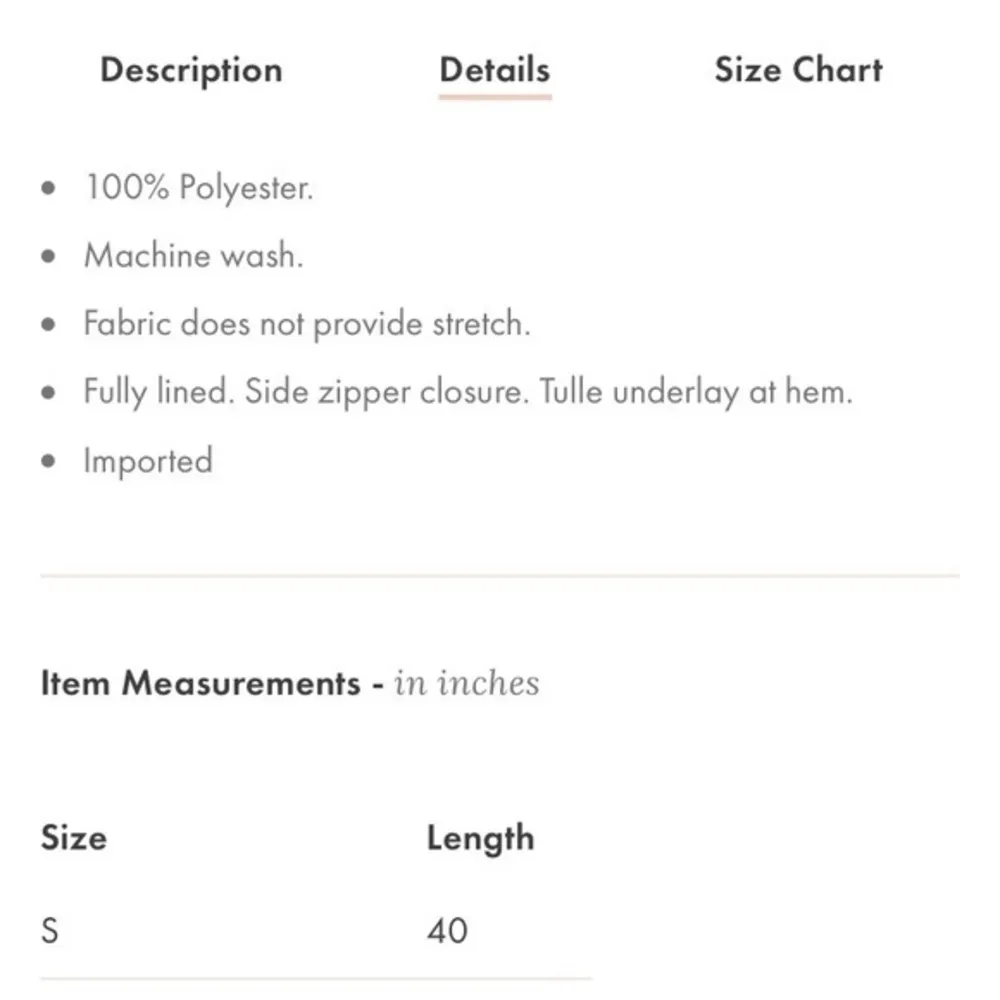
Task: Click the bullet beside Machine wash
Action: pyautogui.click(x=47, y=256)
